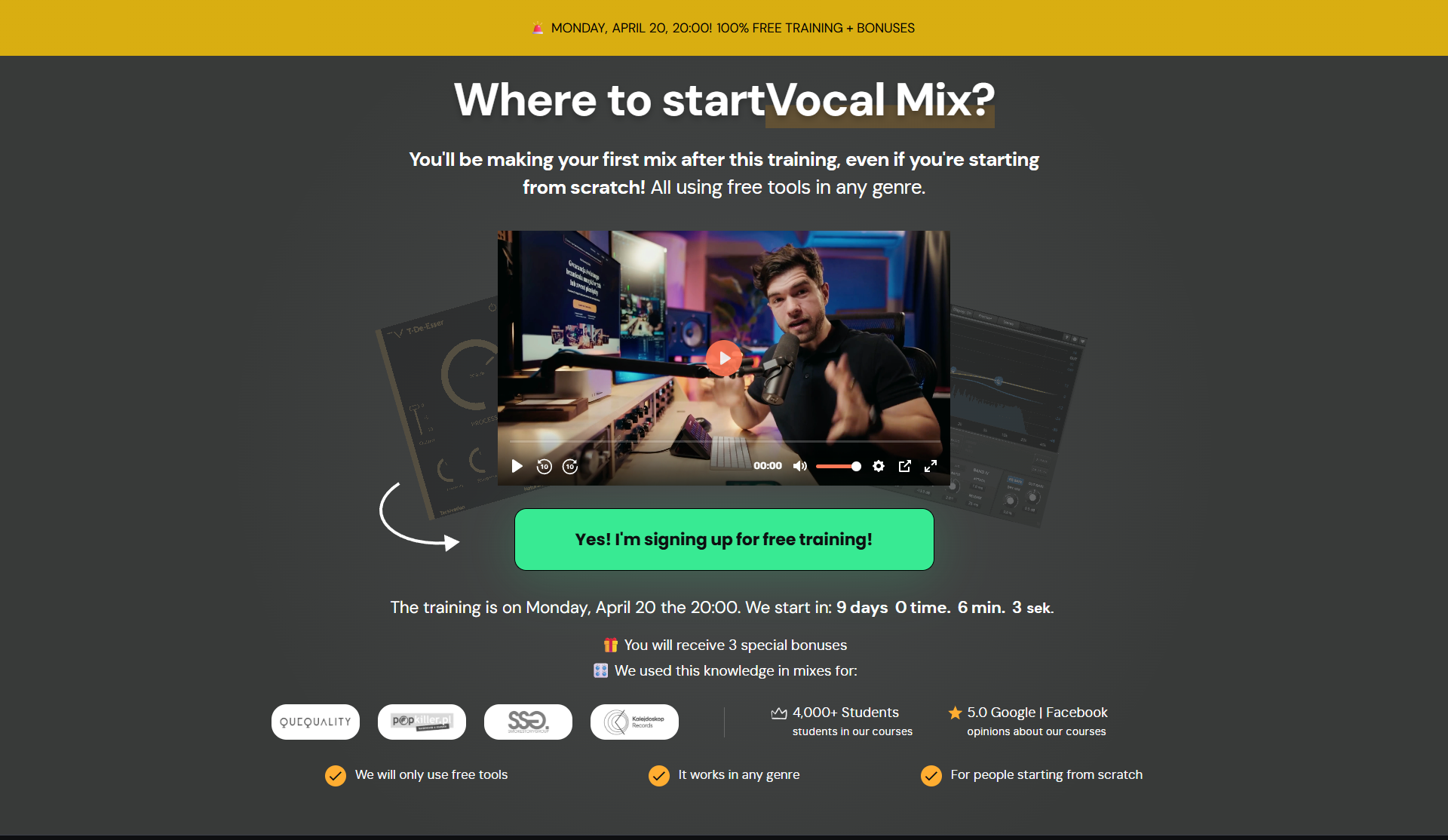Open video settings gear icon
Viewport: 1448px width, 840px height.
879,466
